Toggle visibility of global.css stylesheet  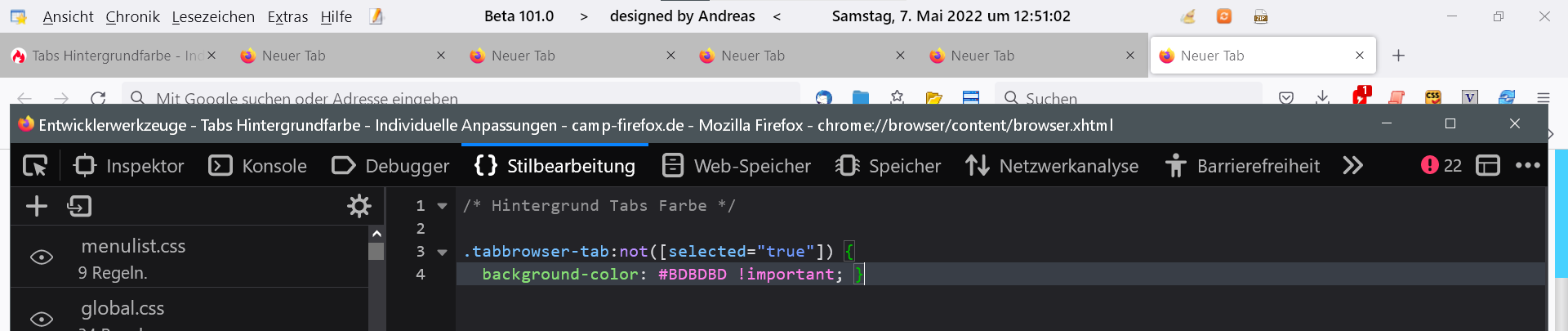coord(42,318)
